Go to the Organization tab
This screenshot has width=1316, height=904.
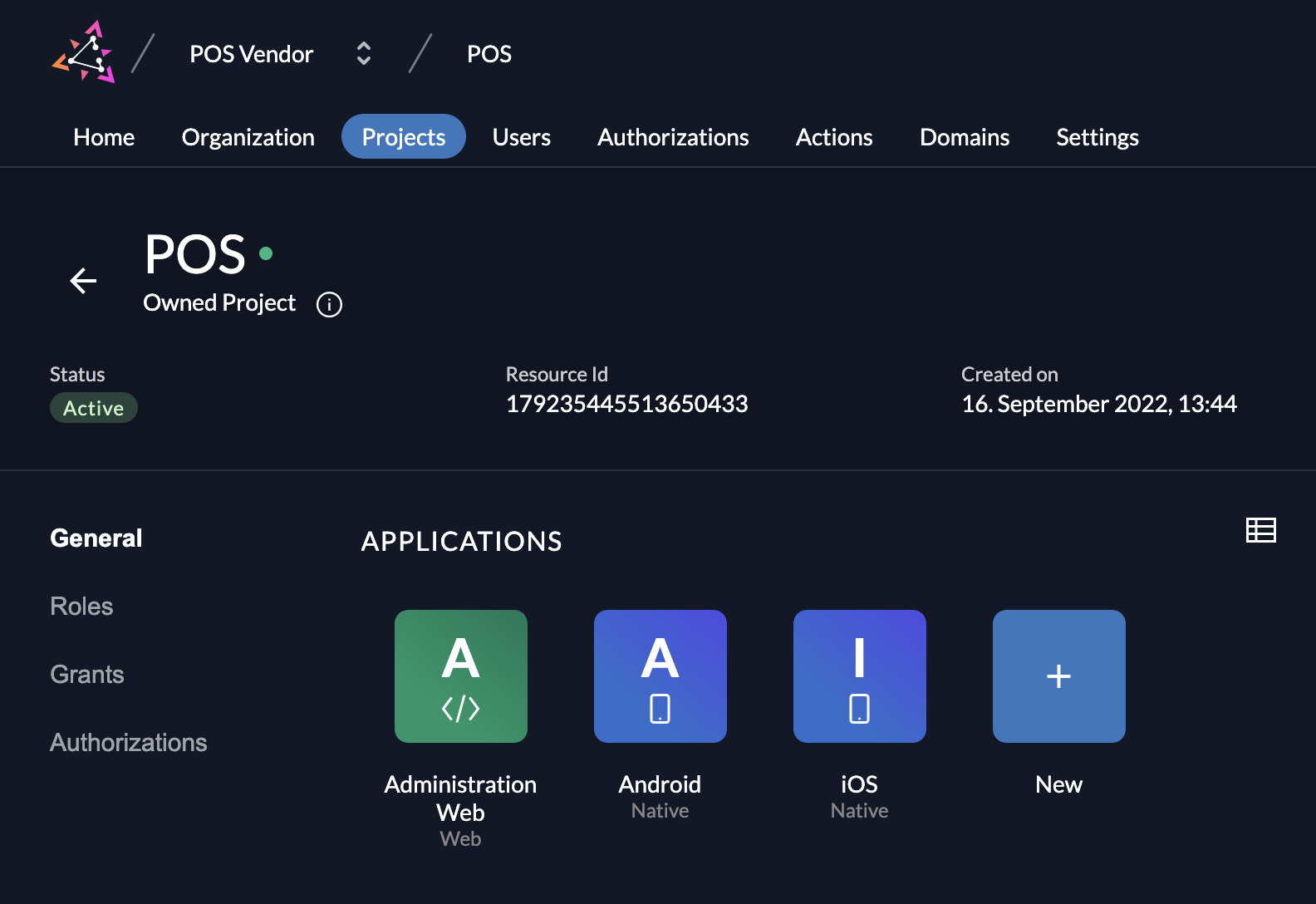pos(248,137)
